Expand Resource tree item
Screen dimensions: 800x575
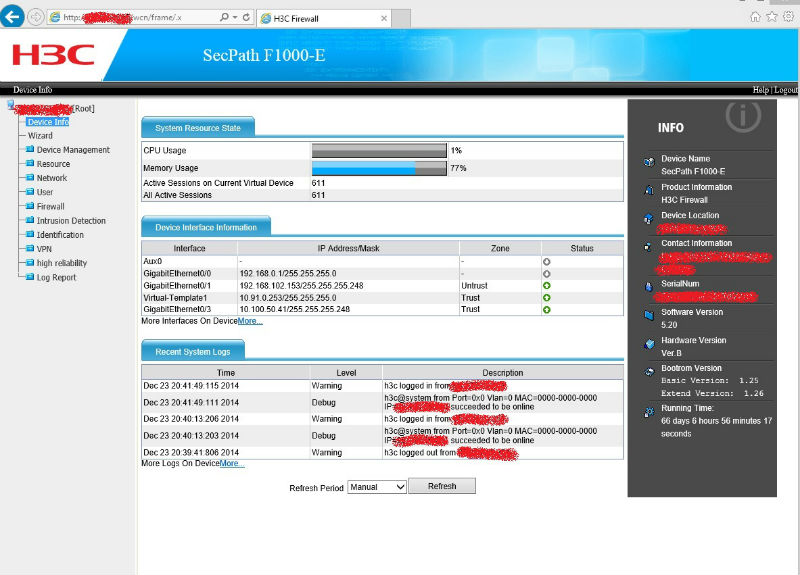[53, 164]
